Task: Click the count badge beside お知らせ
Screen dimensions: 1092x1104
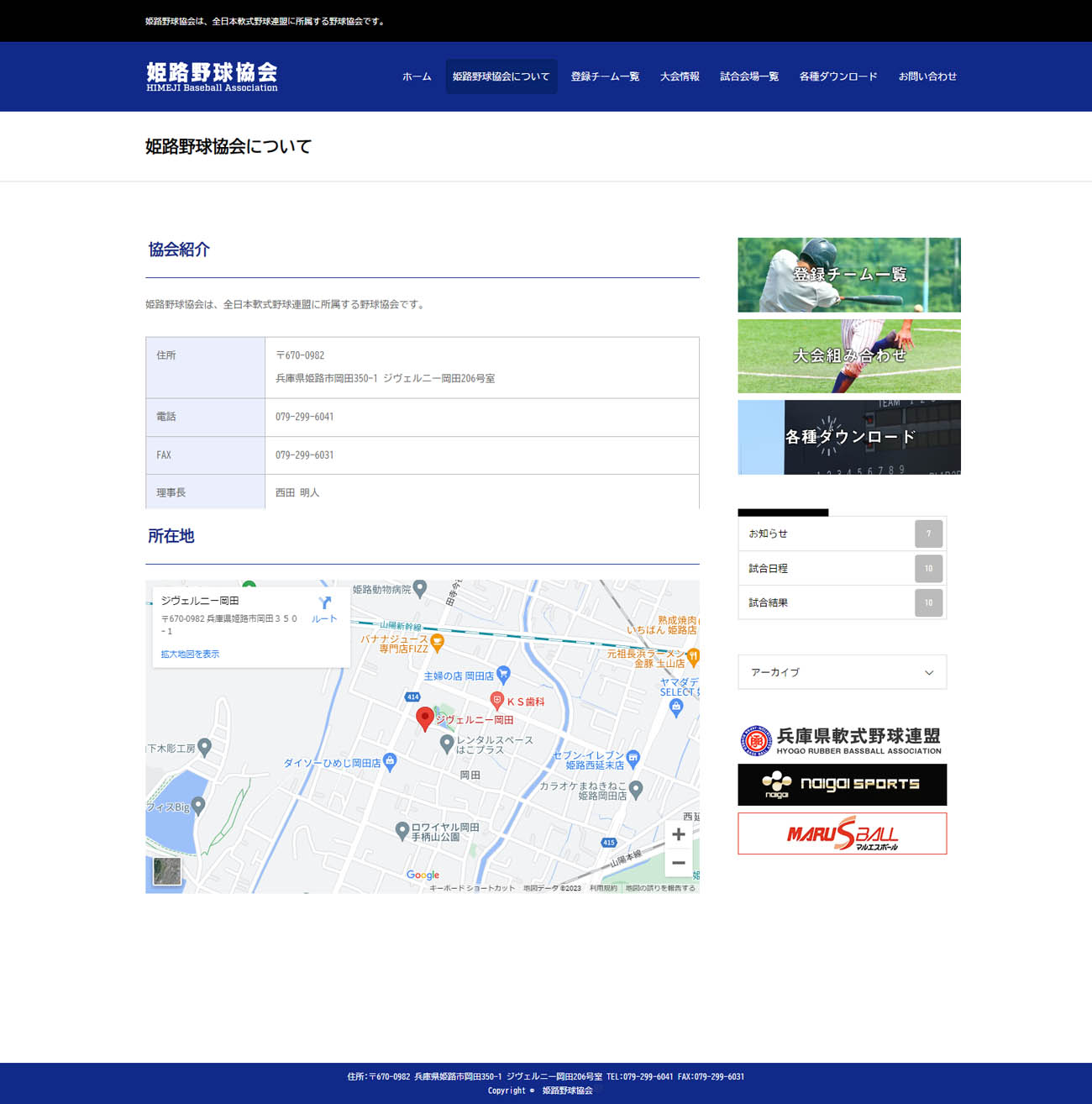Action: pos(928,534)
